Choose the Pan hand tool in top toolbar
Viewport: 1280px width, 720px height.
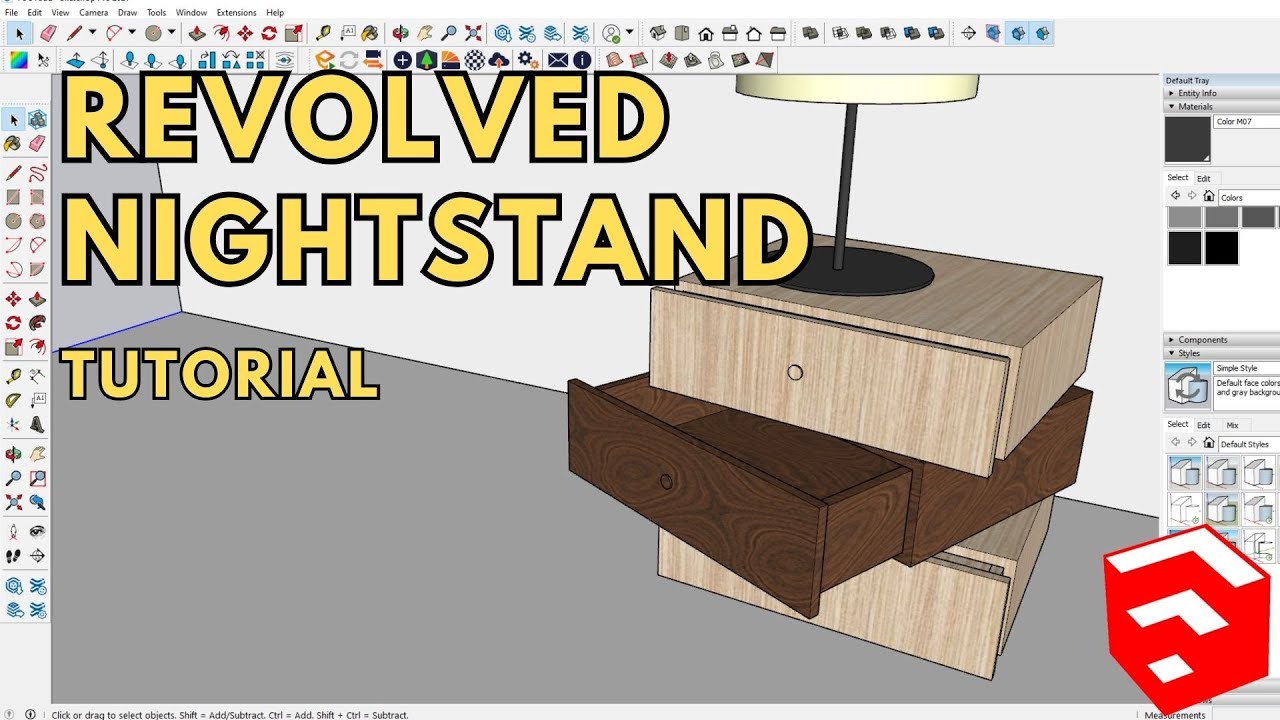pyautogui.click(x=425, y=33)
